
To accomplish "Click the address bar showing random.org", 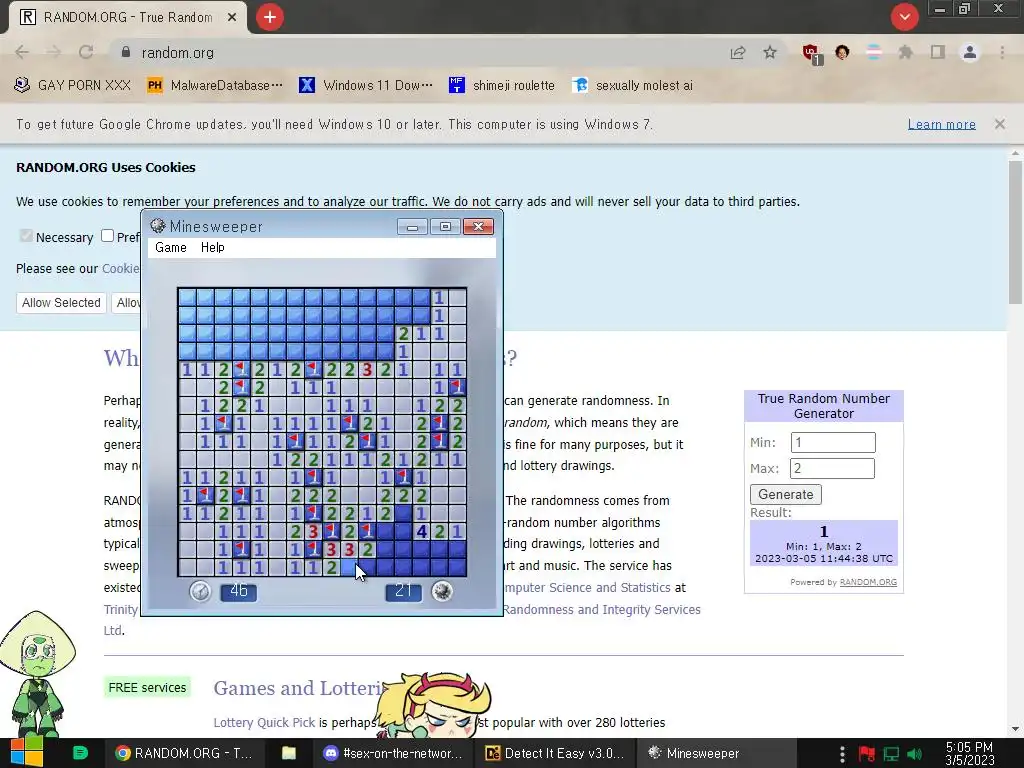I will coord(418,53).
